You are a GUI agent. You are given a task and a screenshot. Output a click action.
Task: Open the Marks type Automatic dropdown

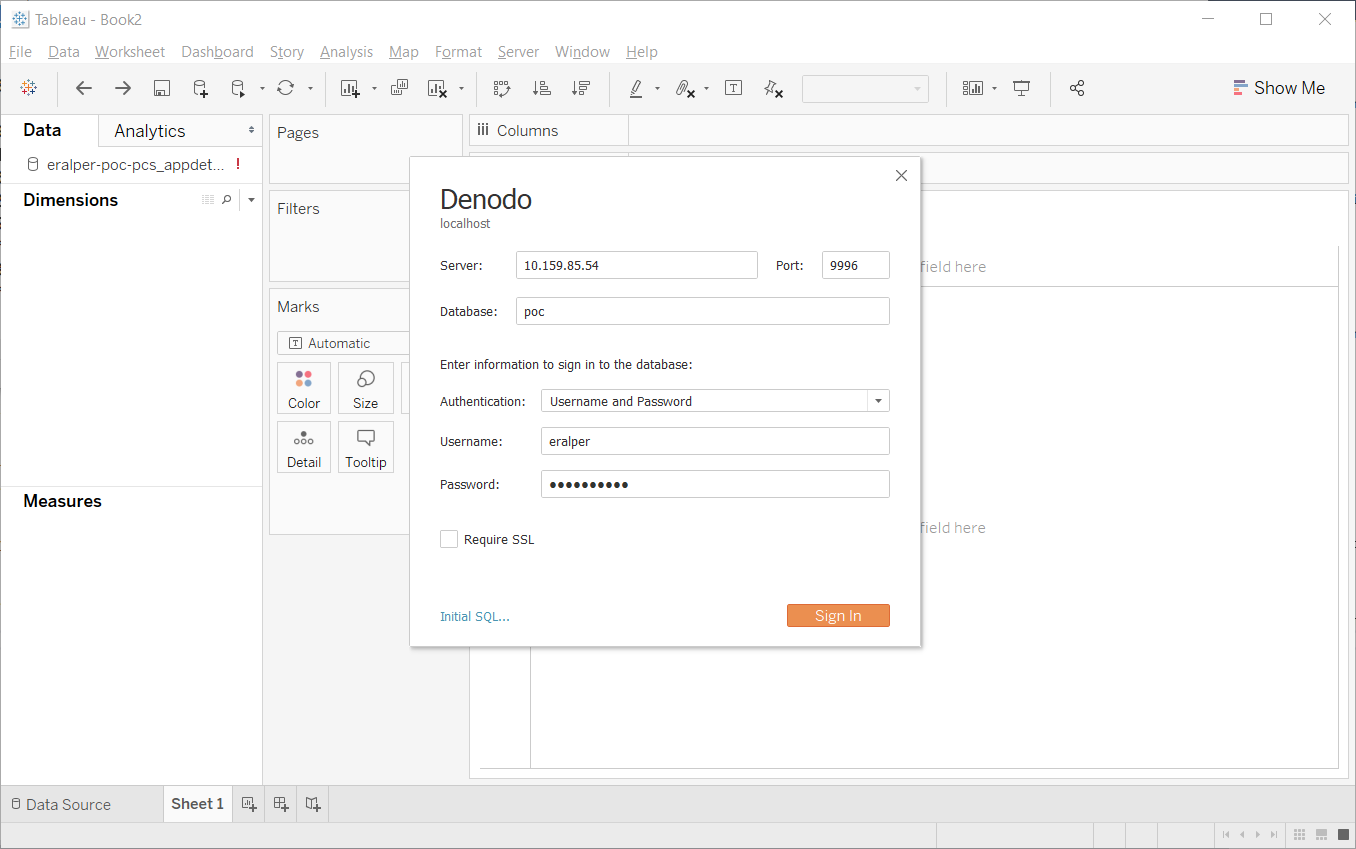point(343,343)
